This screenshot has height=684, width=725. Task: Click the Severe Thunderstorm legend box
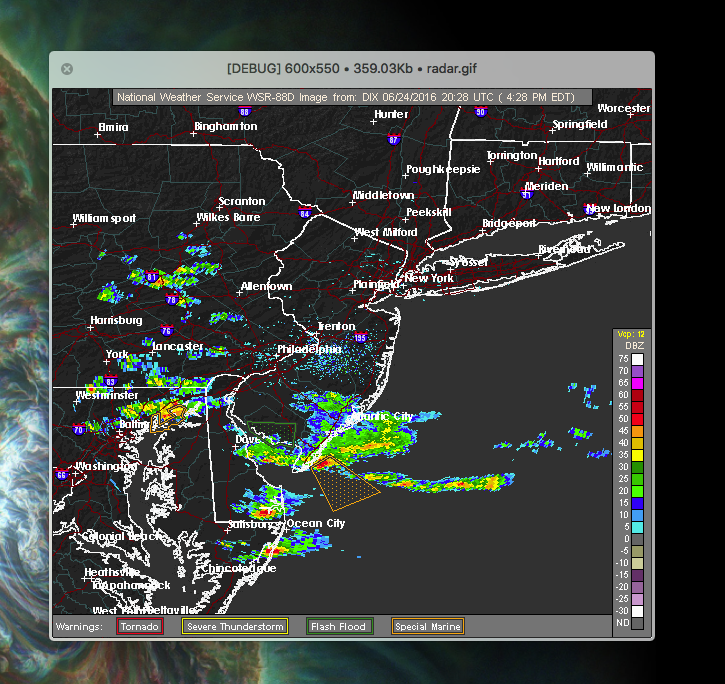coord(234,627)
